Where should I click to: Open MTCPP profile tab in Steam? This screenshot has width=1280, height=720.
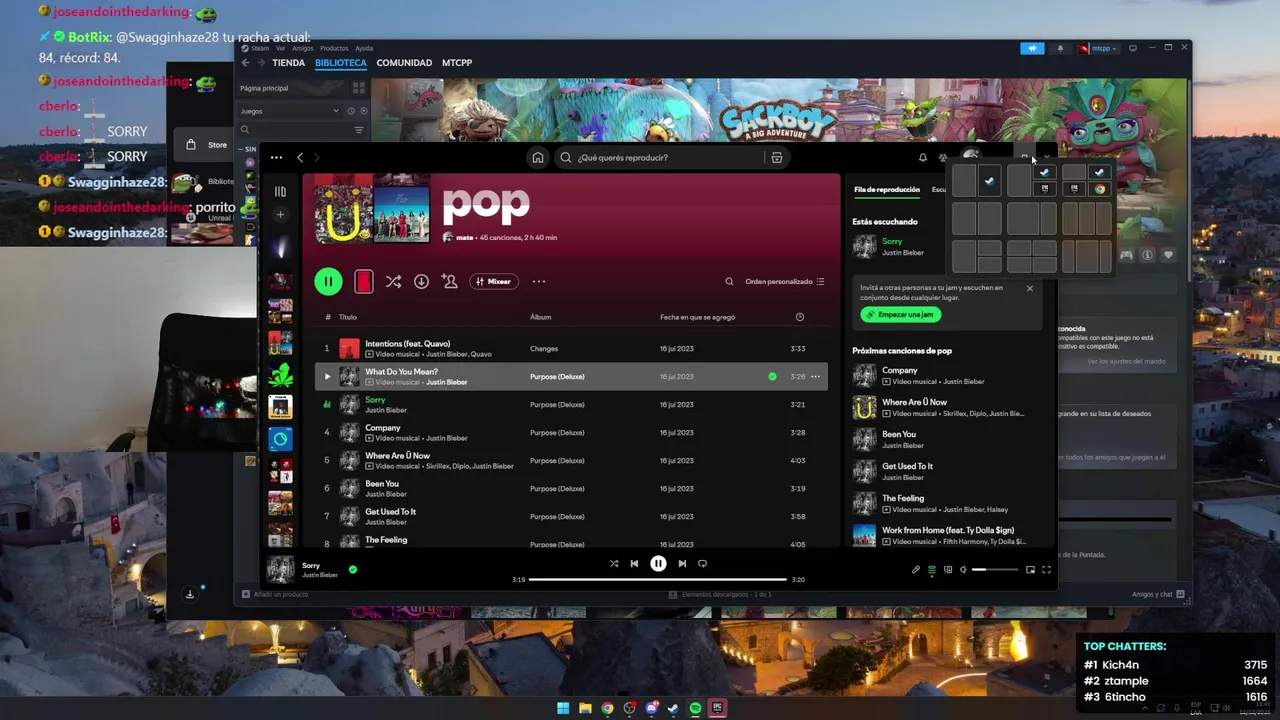tap(457, 63)
